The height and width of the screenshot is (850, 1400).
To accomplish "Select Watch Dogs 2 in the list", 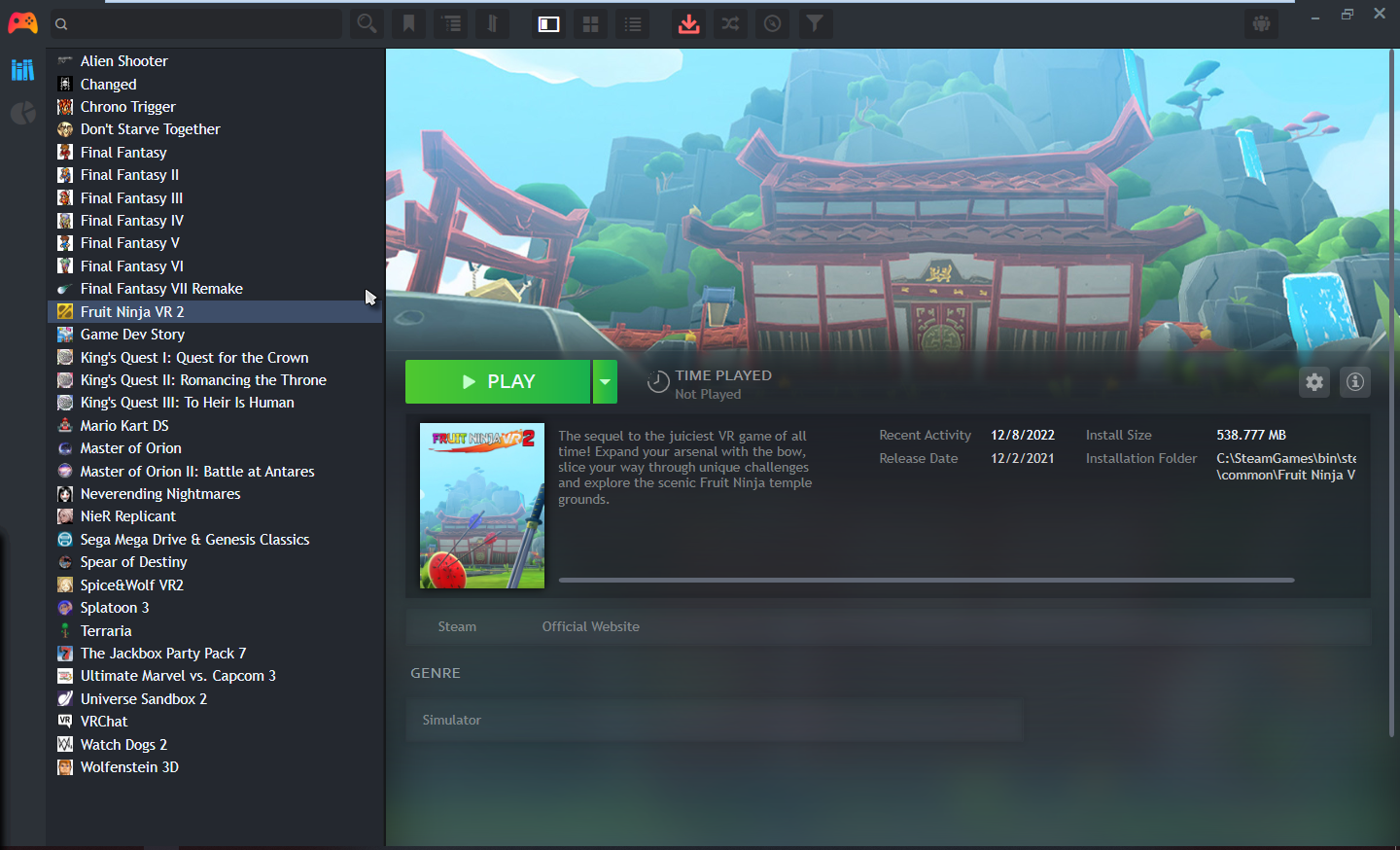I will coord(215,745).
